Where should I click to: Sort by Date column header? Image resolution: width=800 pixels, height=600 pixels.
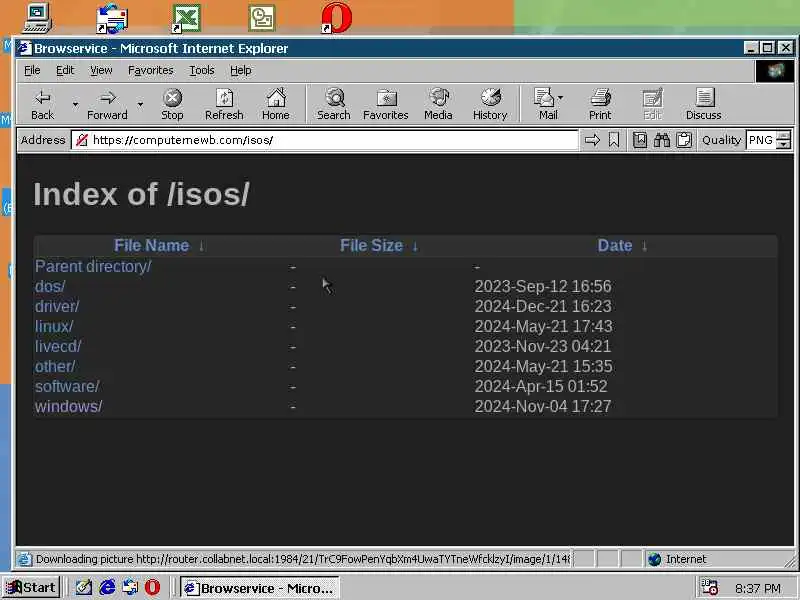pos(615,245)
